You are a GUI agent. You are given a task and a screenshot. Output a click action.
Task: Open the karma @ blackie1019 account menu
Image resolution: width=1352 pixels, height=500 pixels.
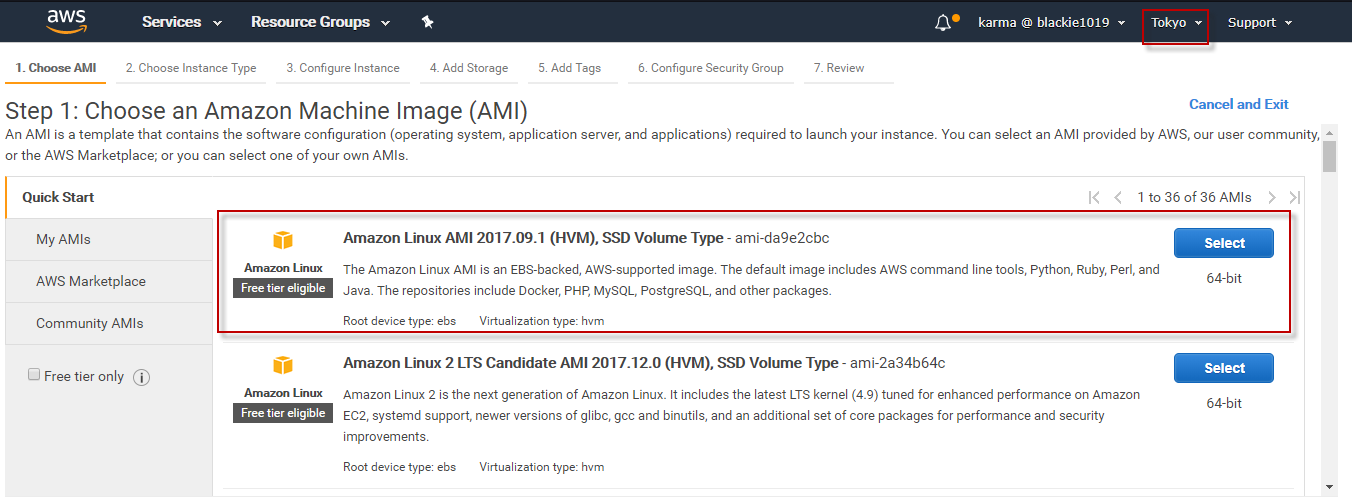(1051, 23)
